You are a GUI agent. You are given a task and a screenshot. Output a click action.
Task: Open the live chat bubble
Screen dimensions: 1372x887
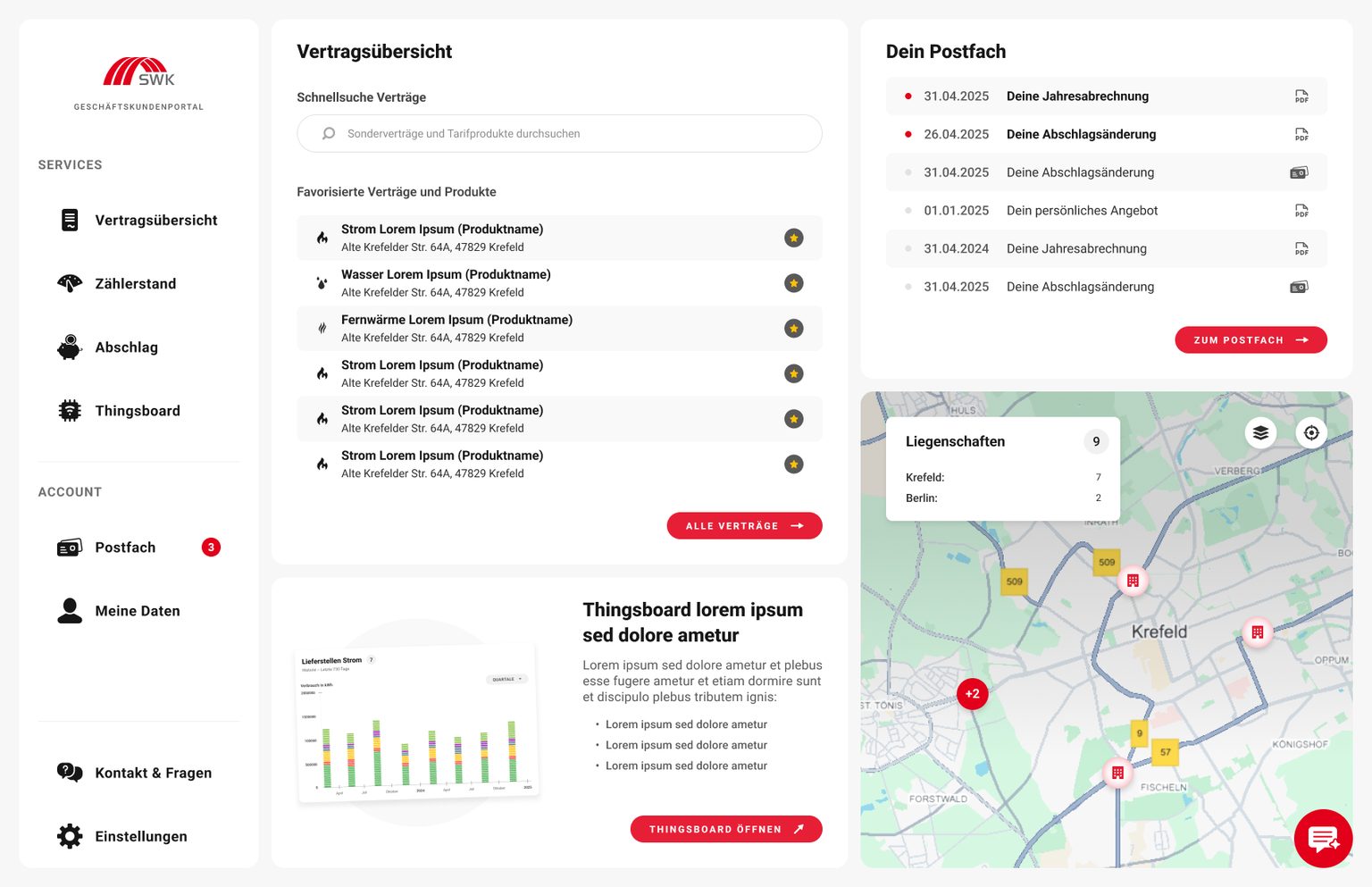(1323, 838)
